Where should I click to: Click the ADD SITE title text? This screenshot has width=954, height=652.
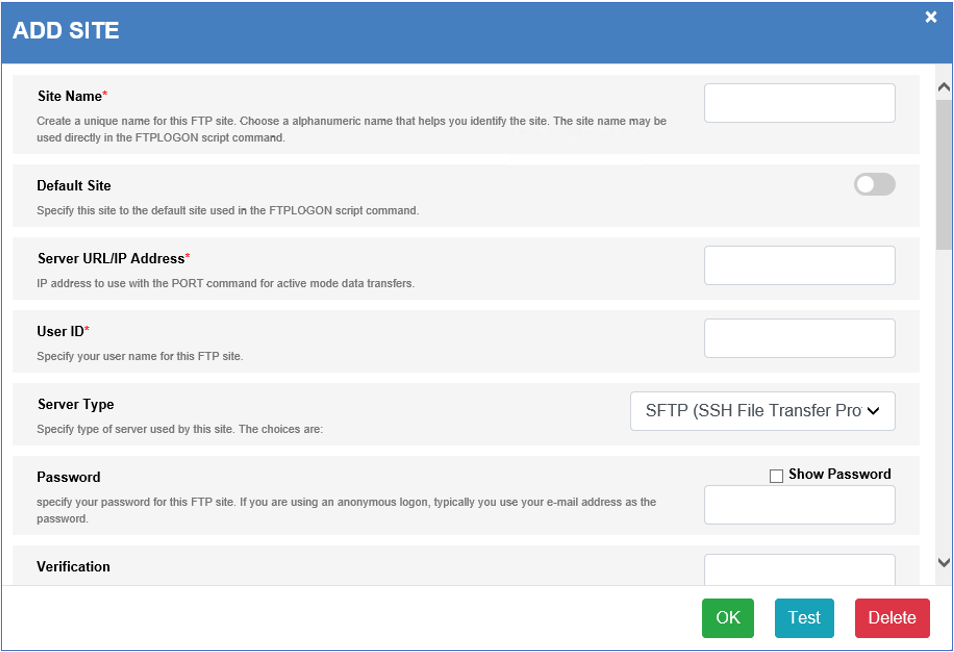tap(66, 30)
